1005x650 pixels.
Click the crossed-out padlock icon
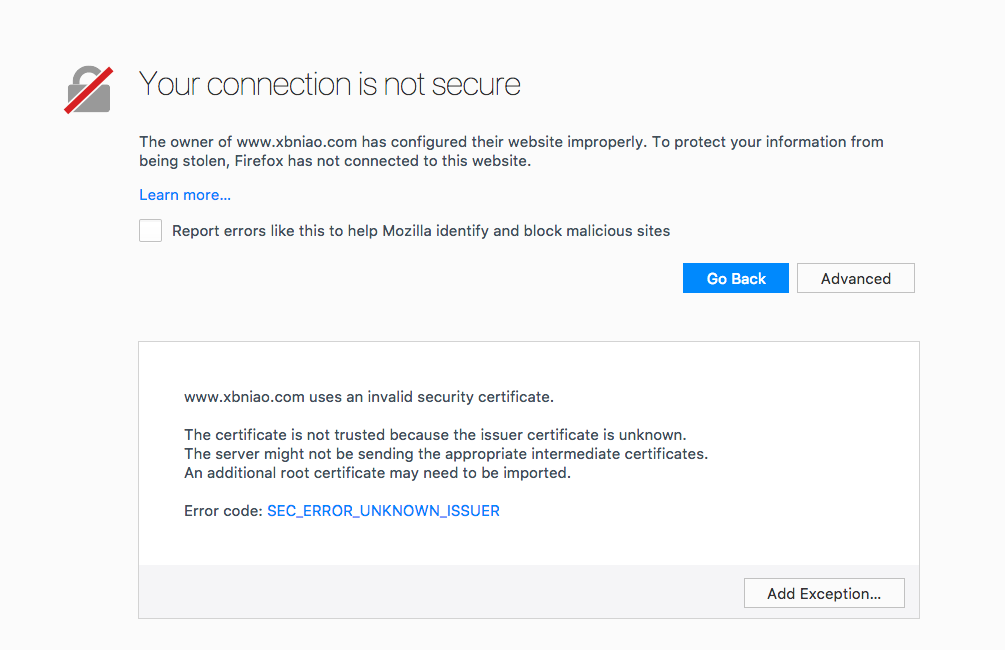[88, 90]
